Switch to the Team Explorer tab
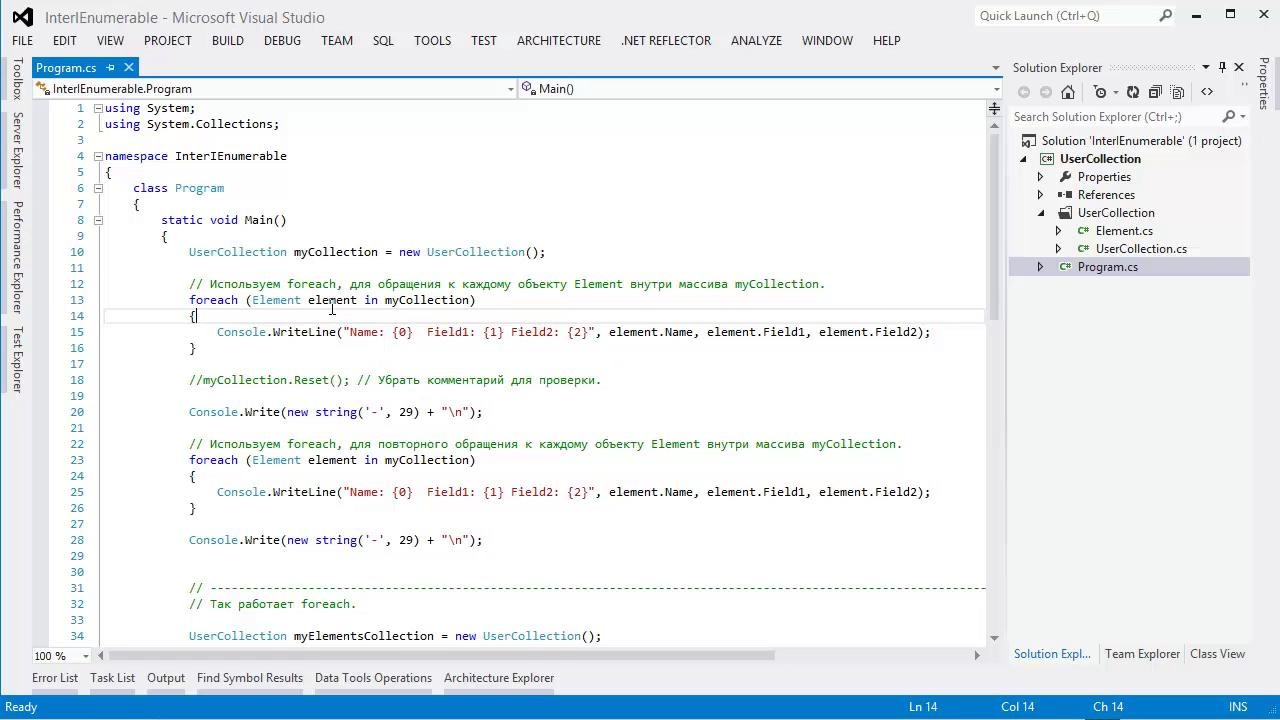 coord(1142,654)
